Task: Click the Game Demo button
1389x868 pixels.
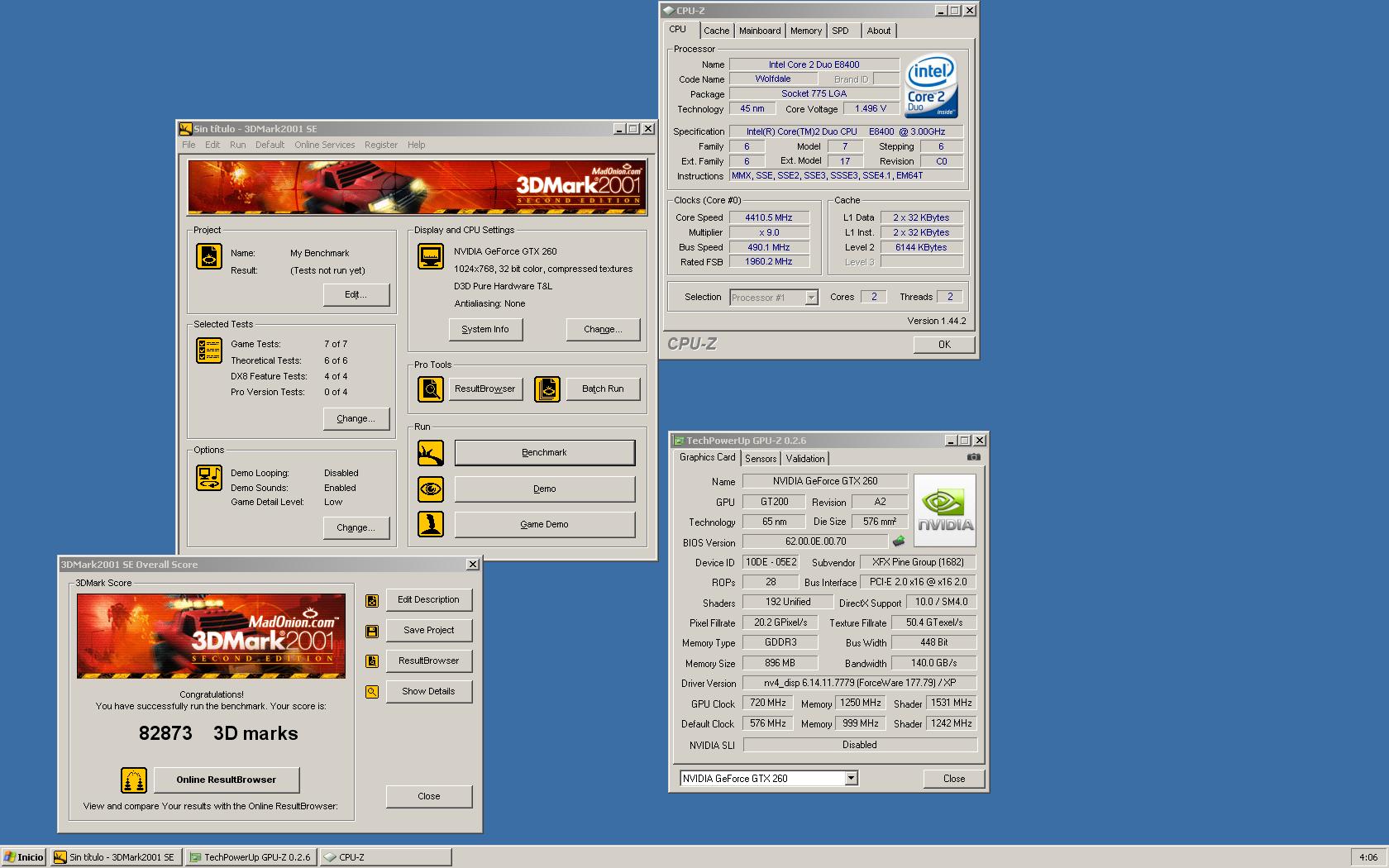Action: click(544, 524)
